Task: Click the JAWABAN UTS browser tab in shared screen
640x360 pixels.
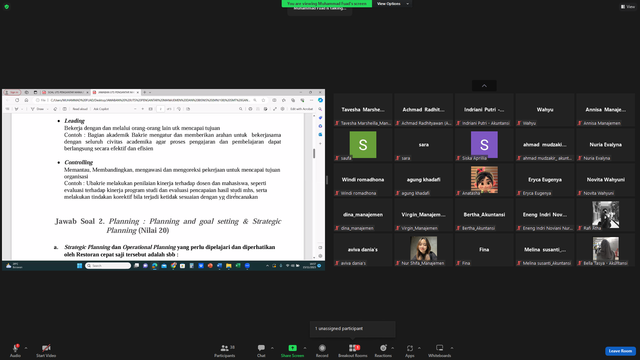Action: (x=115, y=92)
